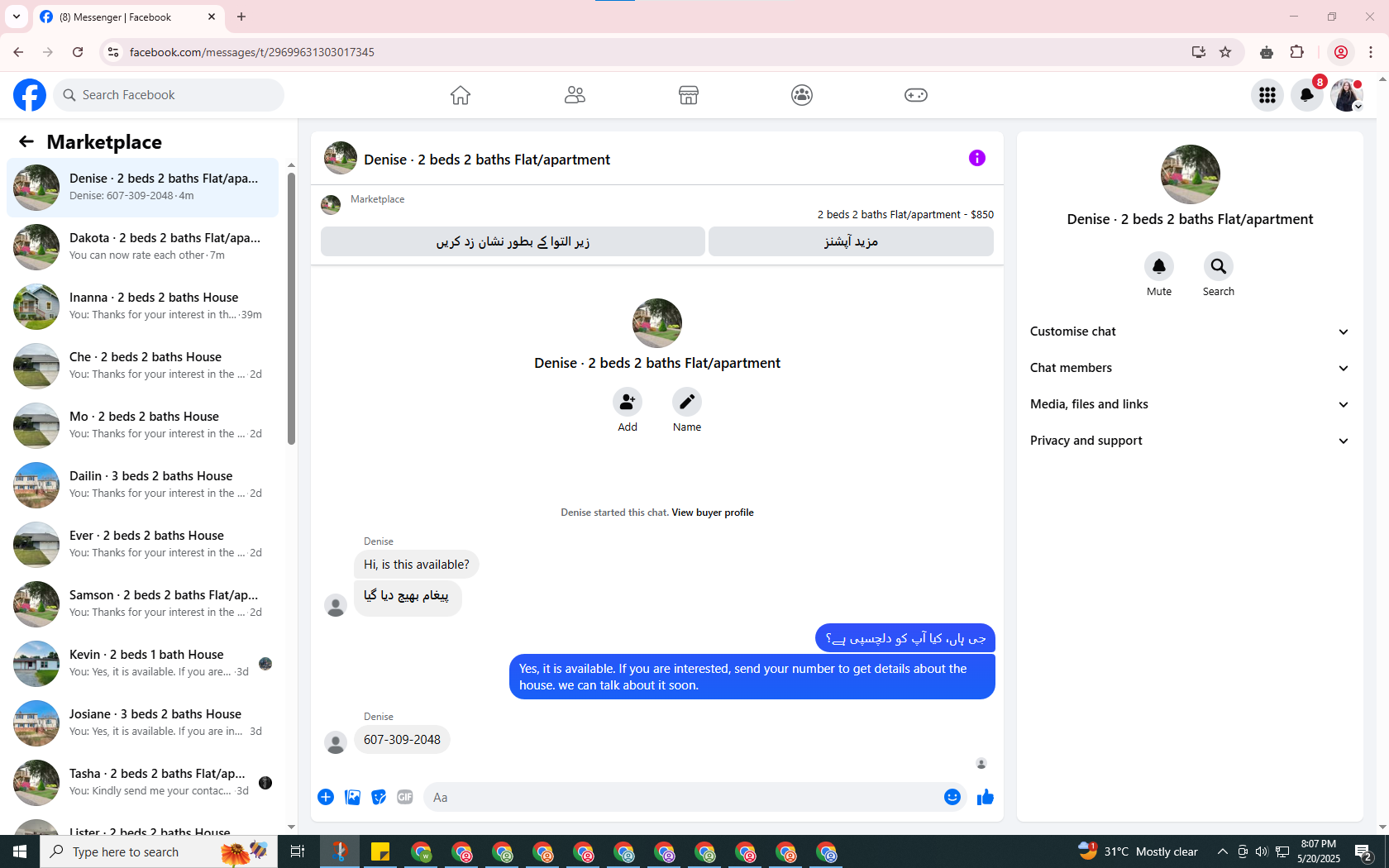Open the Windows Start menu
This screenshot has width=1389, height=868.
coord(20,851)
